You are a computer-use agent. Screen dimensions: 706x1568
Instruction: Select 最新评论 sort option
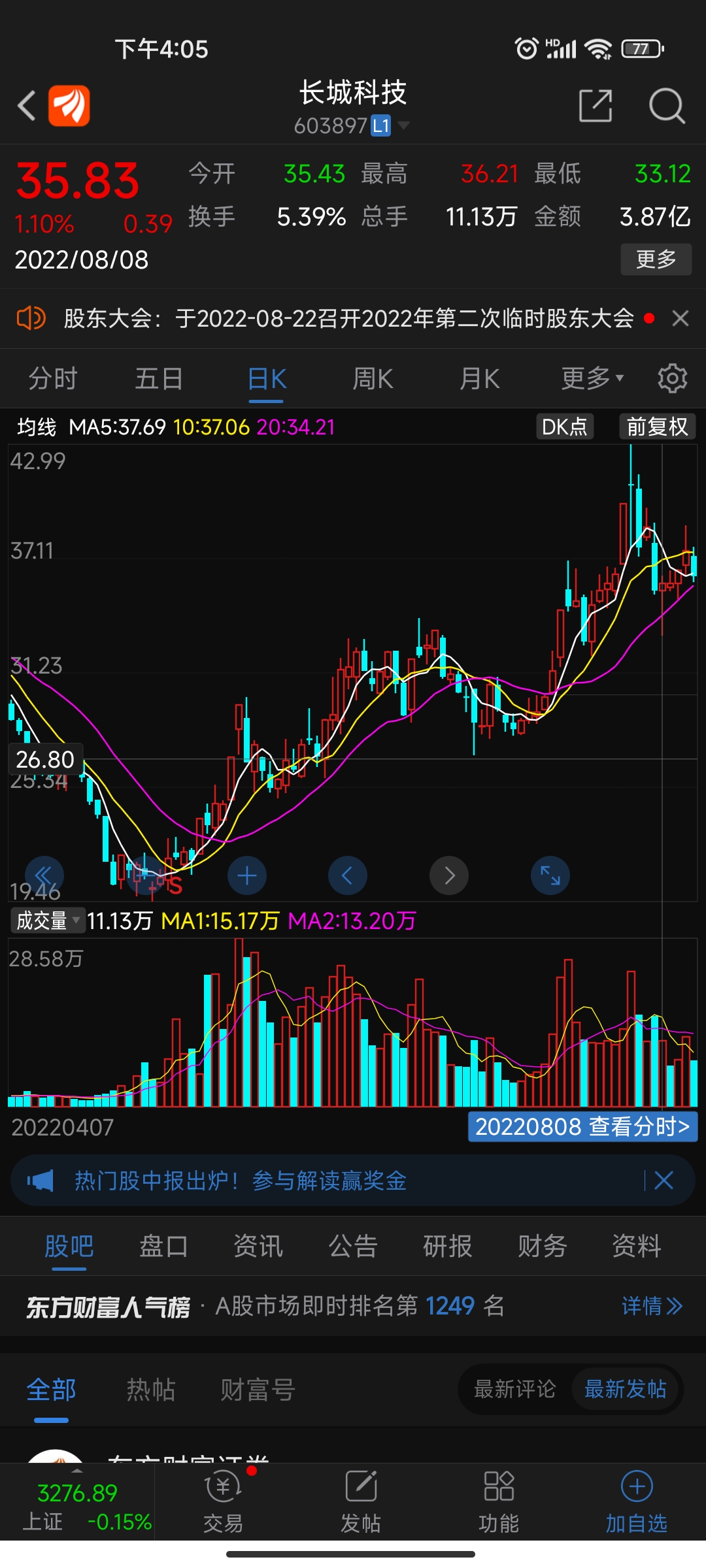[515, 1389]
